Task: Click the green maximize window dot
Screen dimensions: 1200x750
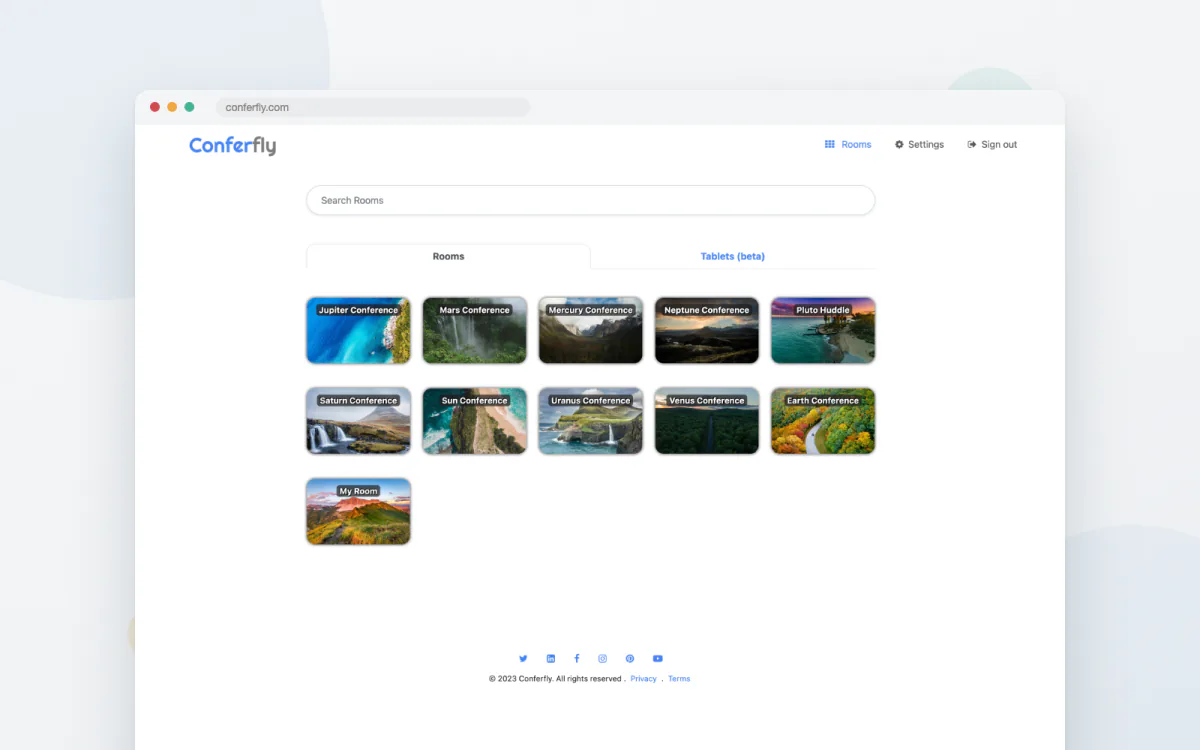Action: (x=189, y=107)
